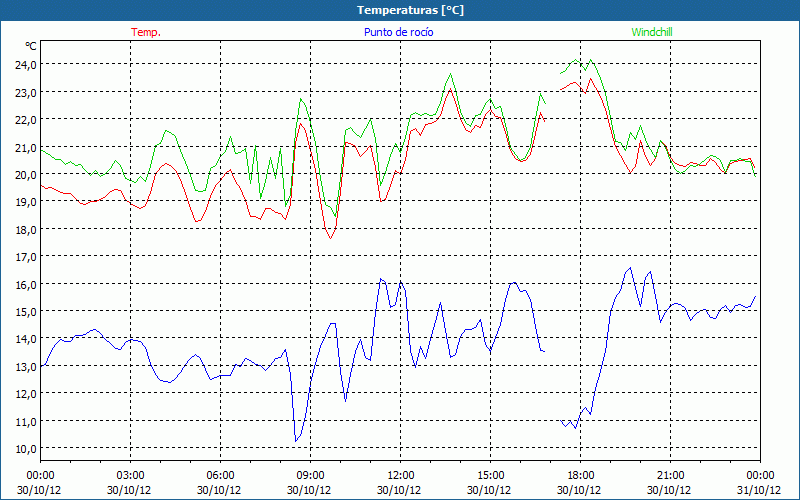The height and width of the screenshot is (500, 800).
Task: Click the 14,0 y-axis value
Action: (x=27, y=339)
